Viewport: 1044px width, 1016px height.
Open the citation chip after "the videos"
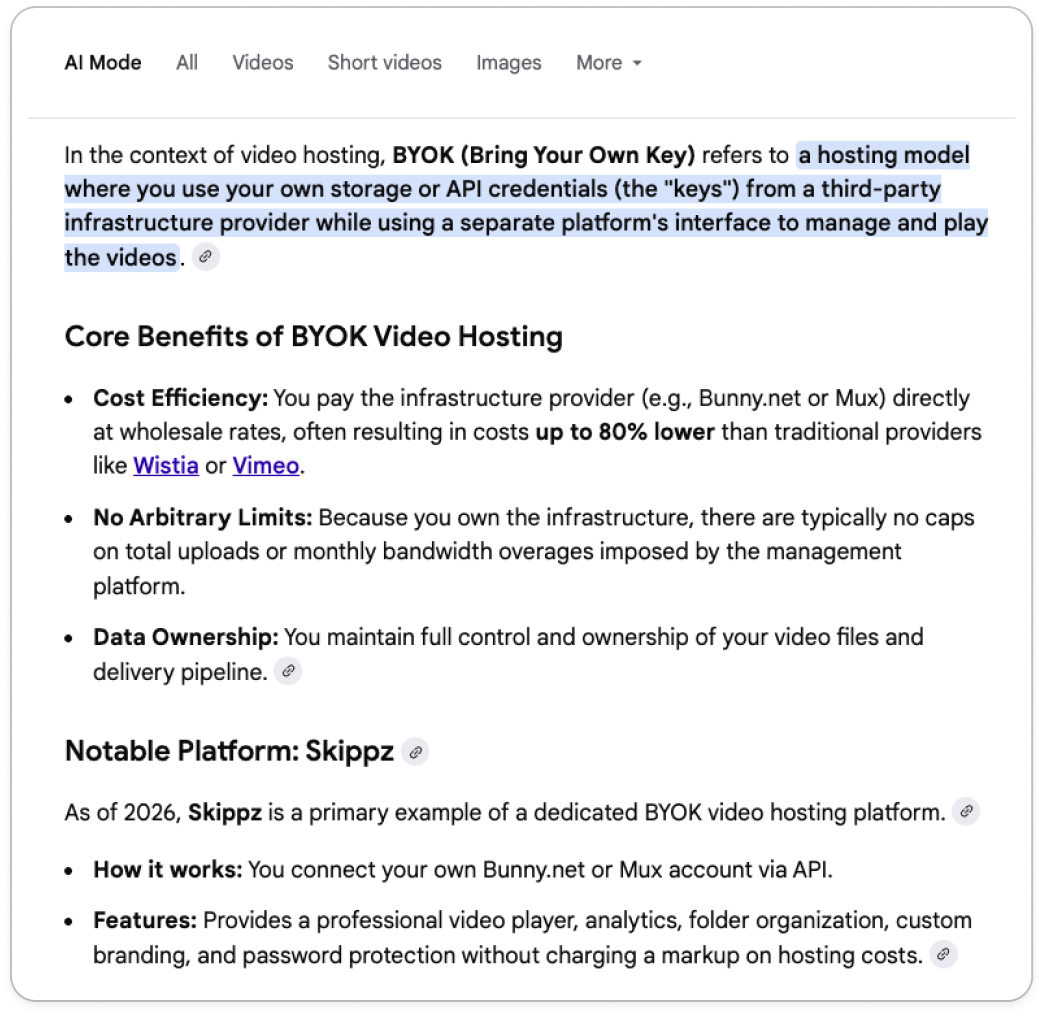205,257
